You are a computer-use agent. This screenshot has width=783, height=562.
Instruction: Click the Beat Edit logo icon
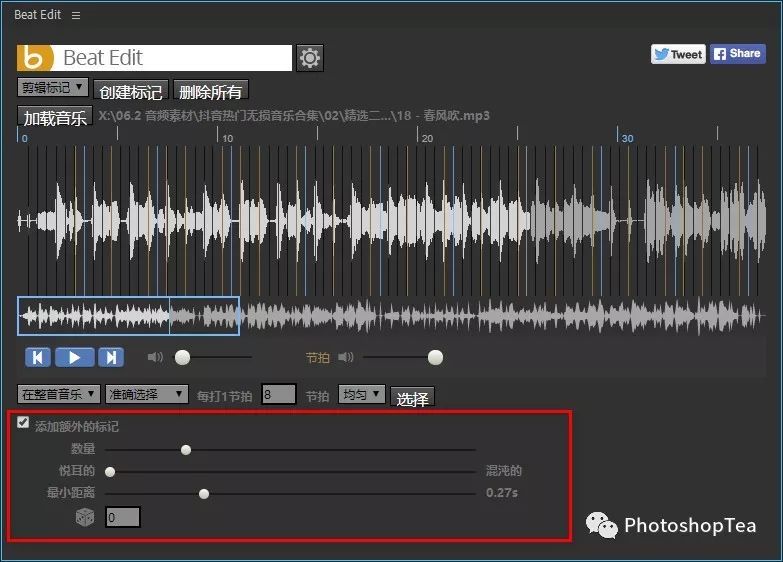[35, 58]
